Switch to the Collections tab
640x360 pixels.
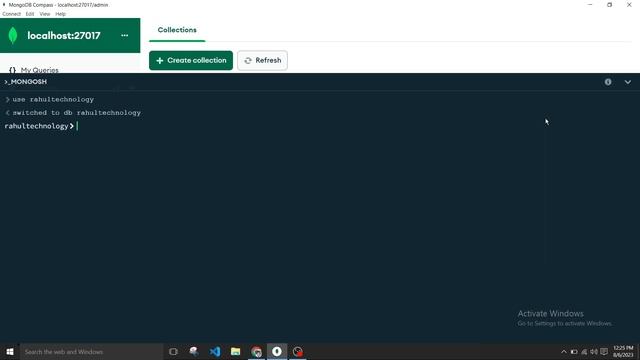[x=177, y=30]
